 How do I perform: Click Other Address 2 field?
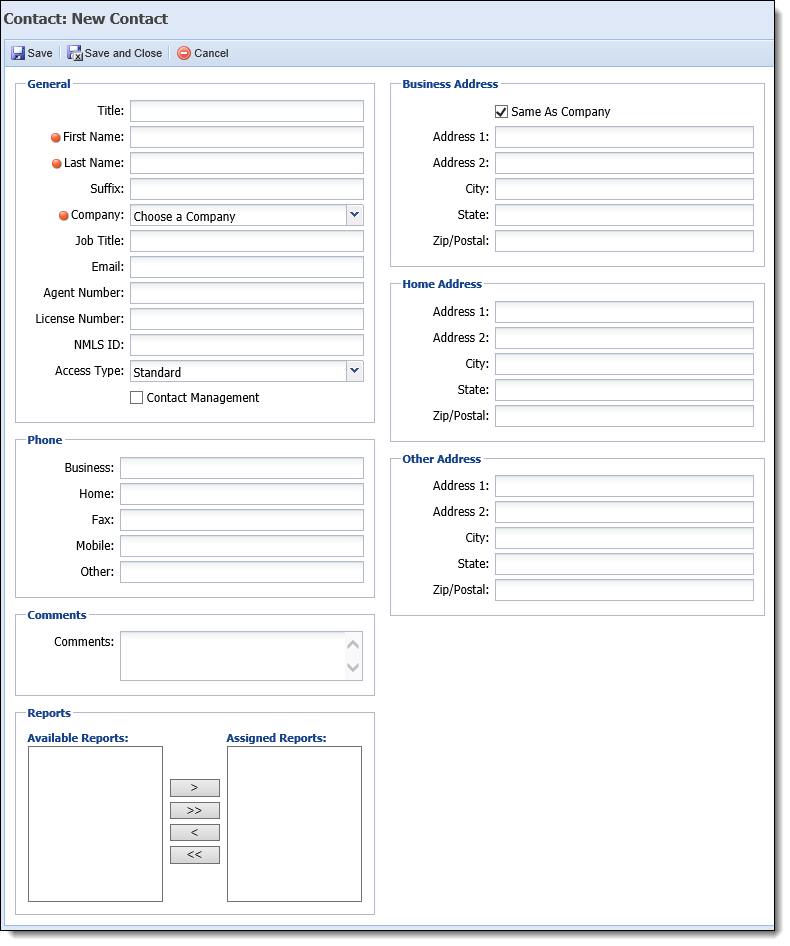tap(625, 512)
